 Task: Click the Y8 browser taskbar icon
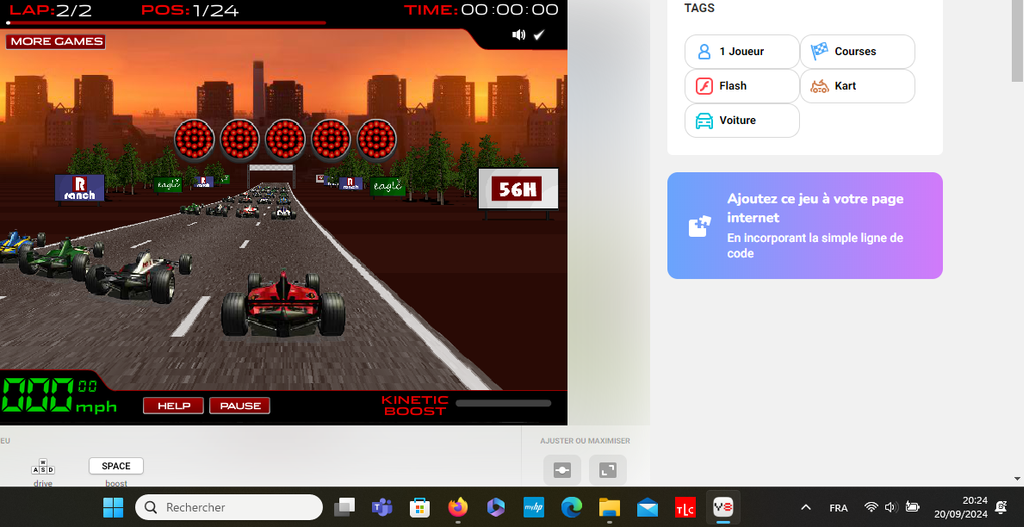[x=723, y=507]
